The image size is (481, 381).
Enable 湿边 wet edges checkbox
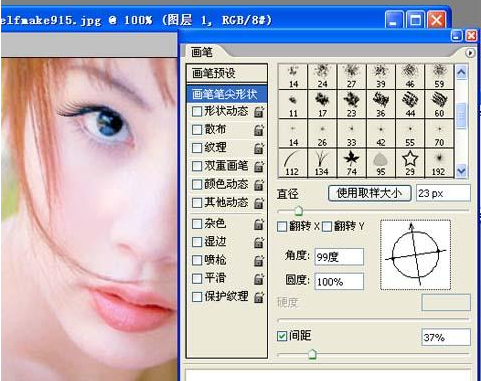coord(197,242)
